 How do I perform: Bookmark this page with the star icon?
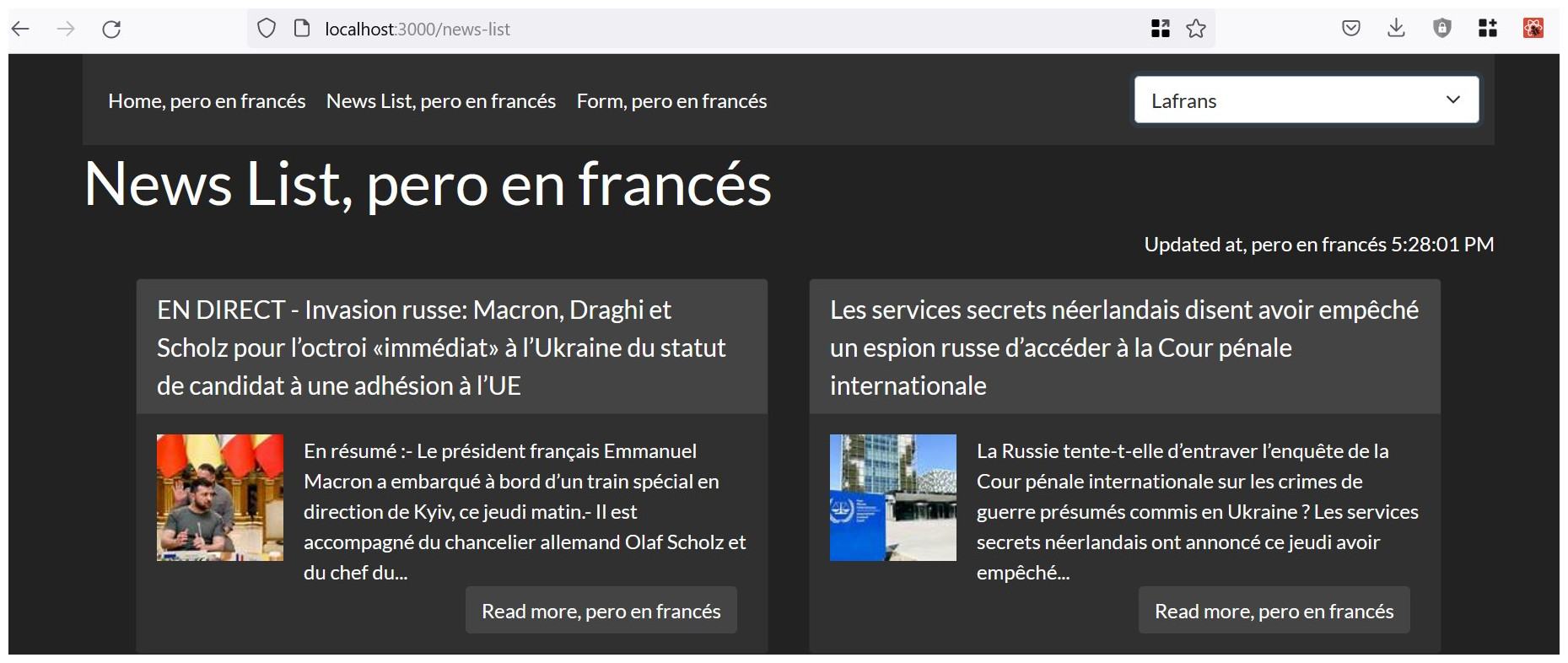(x=1196, y=29)
